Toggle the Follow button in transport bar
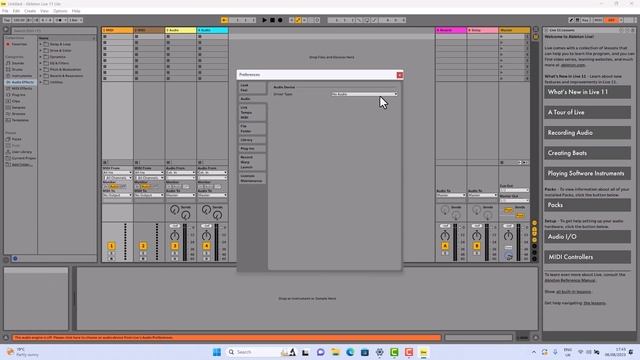 (224, 20)
